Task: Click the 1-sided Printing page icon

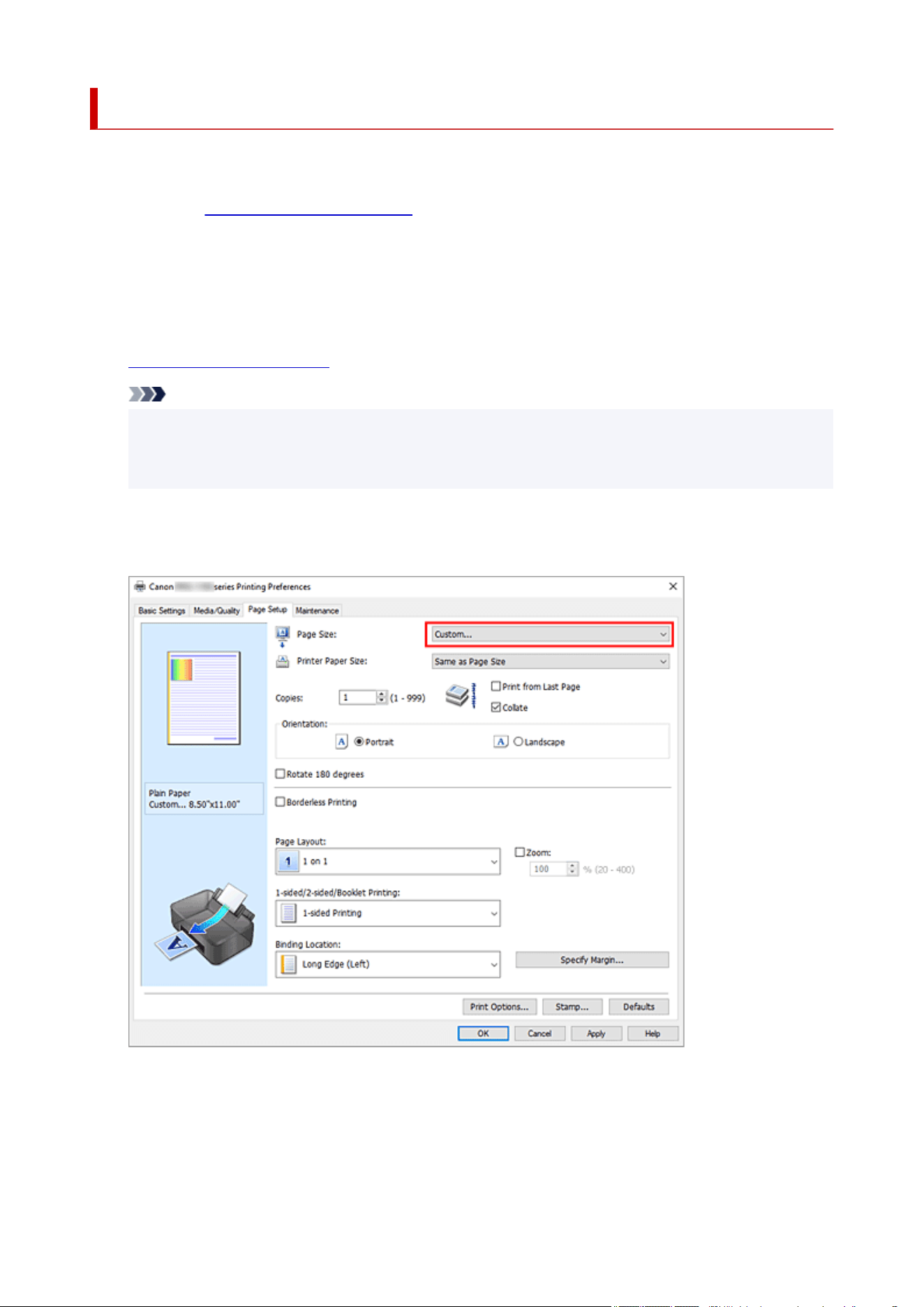Action: pyautogui.click(x=288, y=913)
